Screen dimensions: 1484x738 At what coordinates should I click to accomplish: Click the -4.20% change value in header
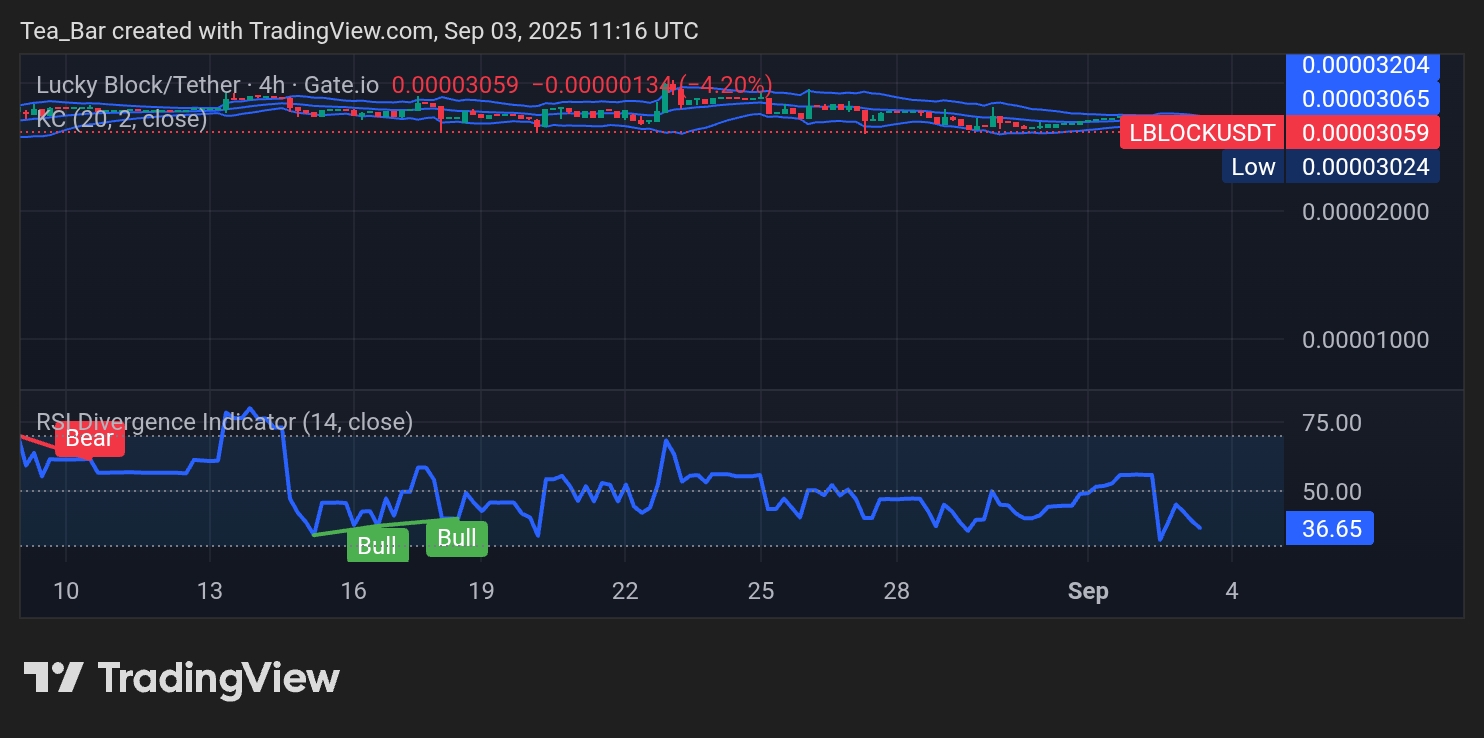725,85
